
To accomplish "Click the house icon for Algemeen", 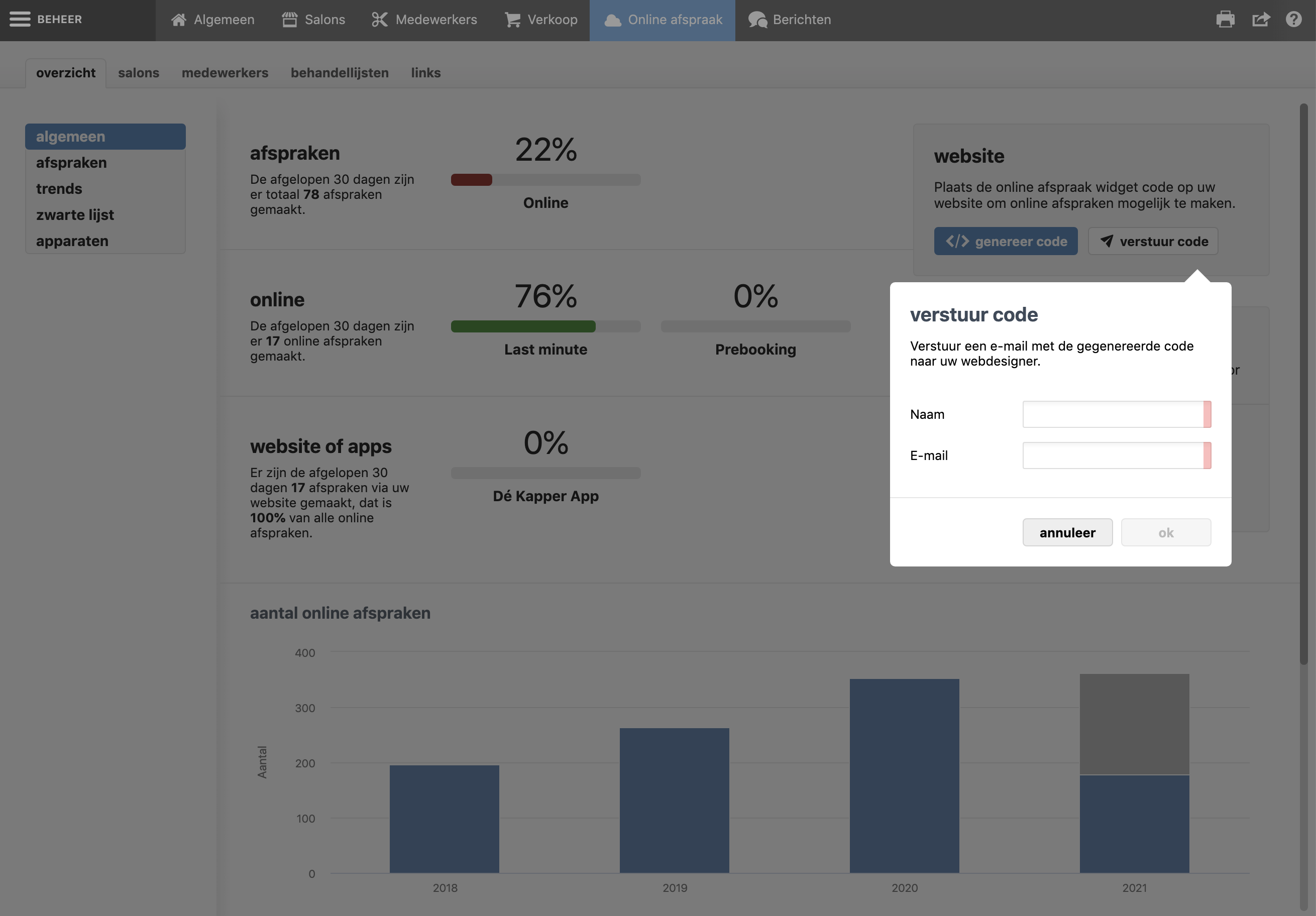I will (179, 20).
